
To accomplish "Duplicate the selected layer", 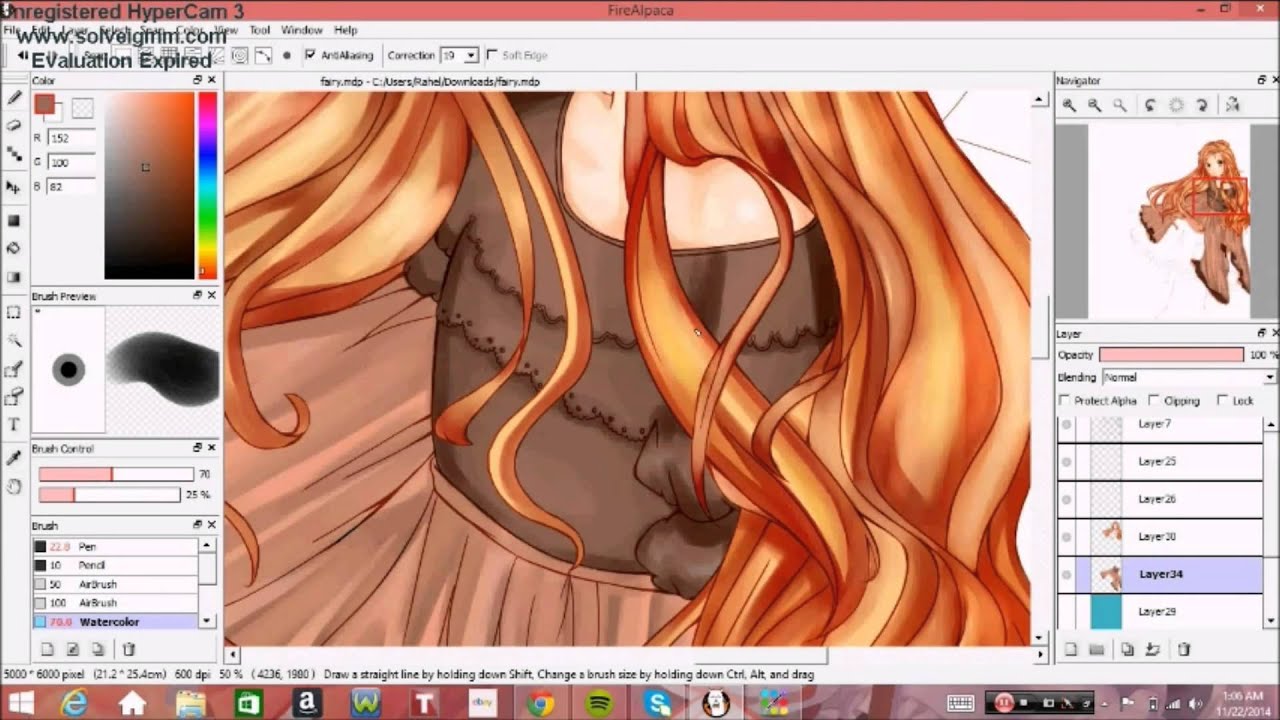I will click(1128, 649).
